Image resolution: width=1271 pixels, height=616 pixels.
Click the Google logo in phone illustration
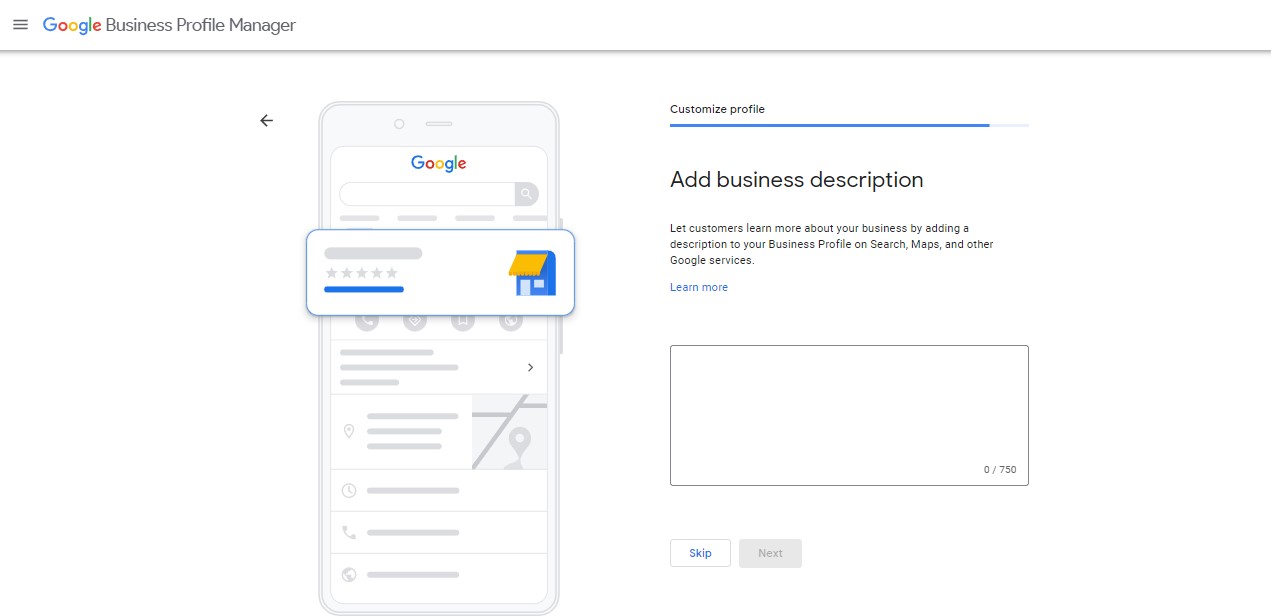pos(439,163)
